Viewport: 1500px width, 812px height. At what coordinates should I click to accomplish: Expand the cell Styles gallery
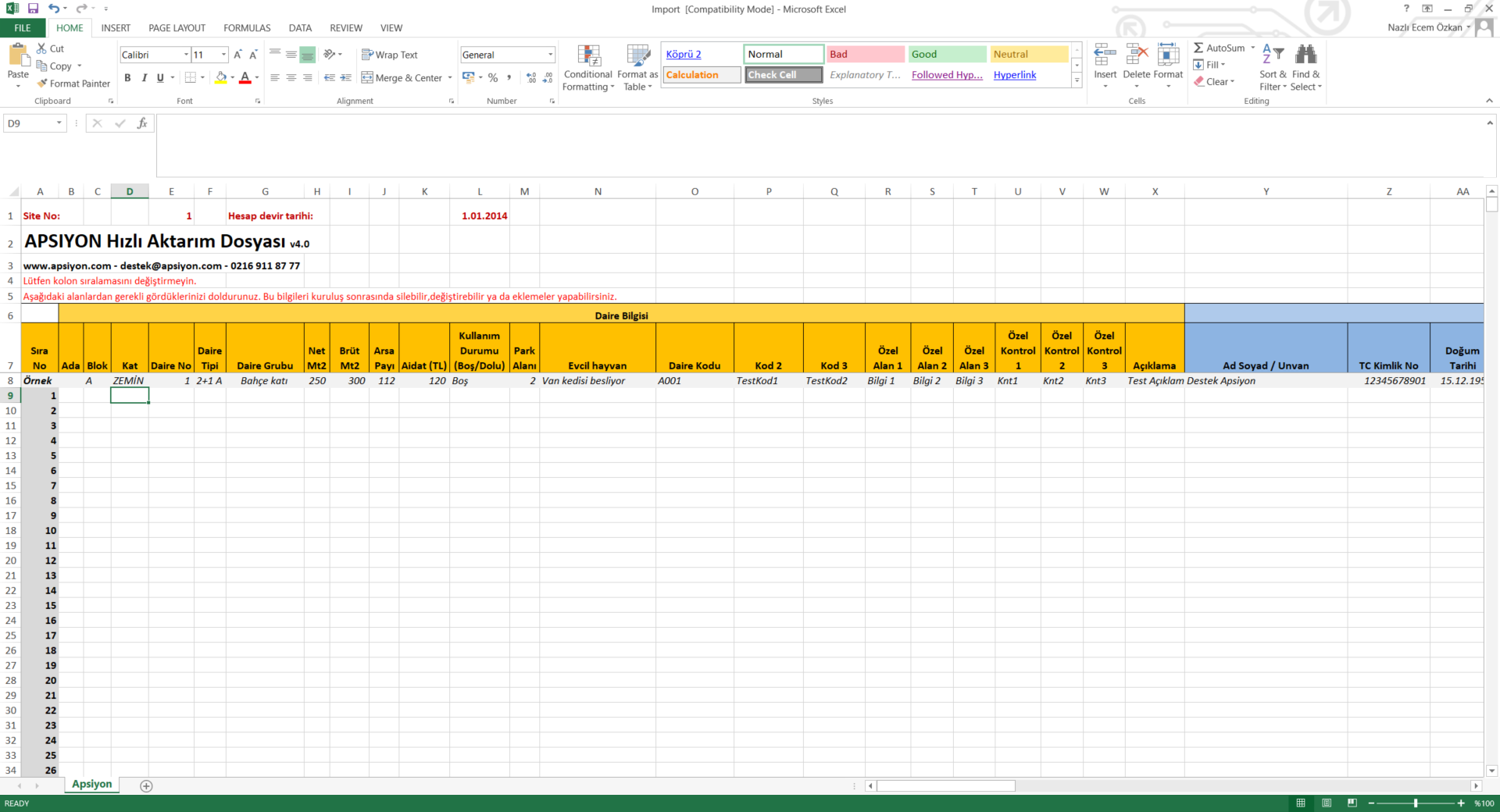click(1077, 80)
